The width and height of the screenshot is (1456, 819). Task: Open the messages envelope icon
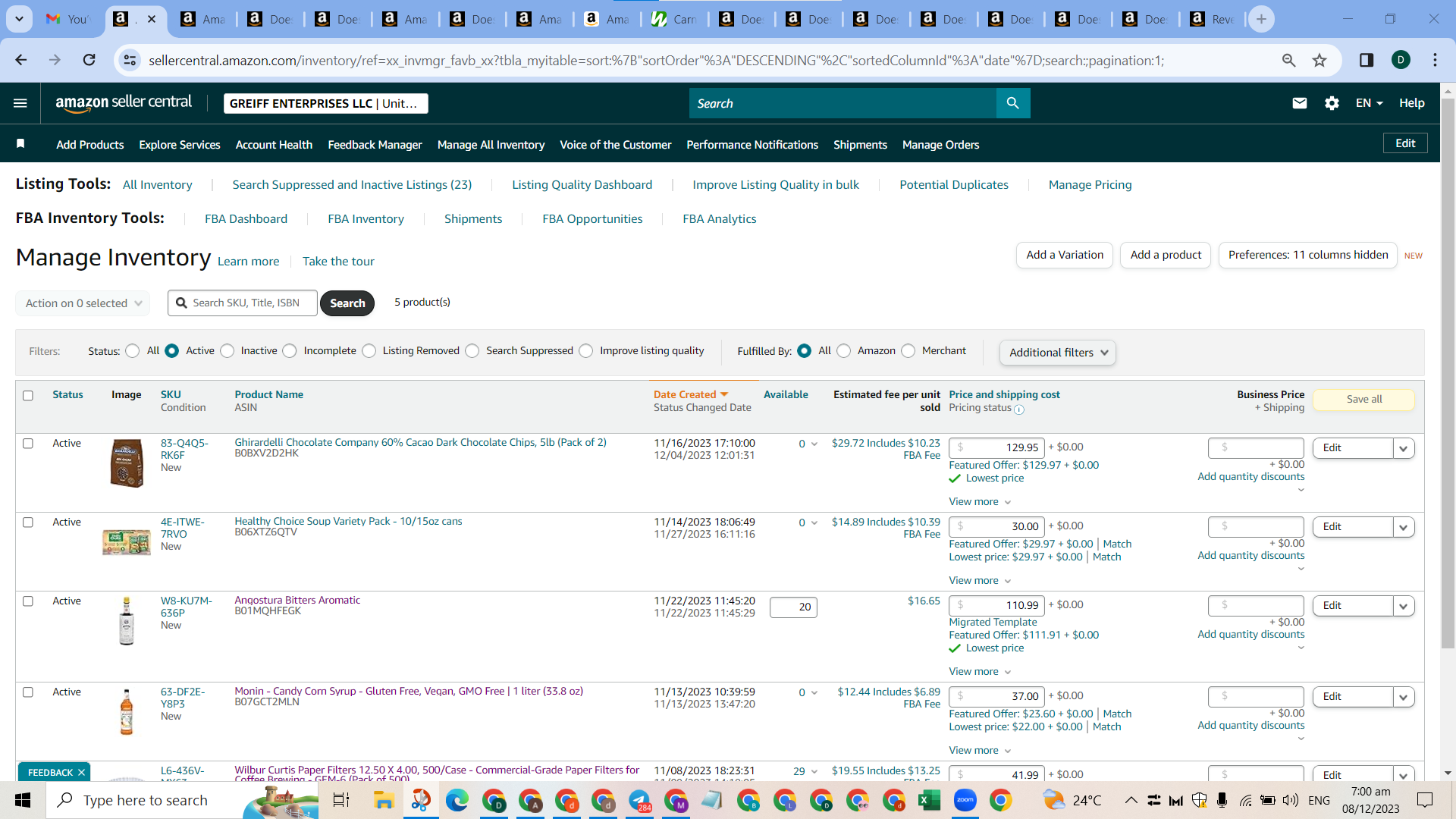[1300, 103]
